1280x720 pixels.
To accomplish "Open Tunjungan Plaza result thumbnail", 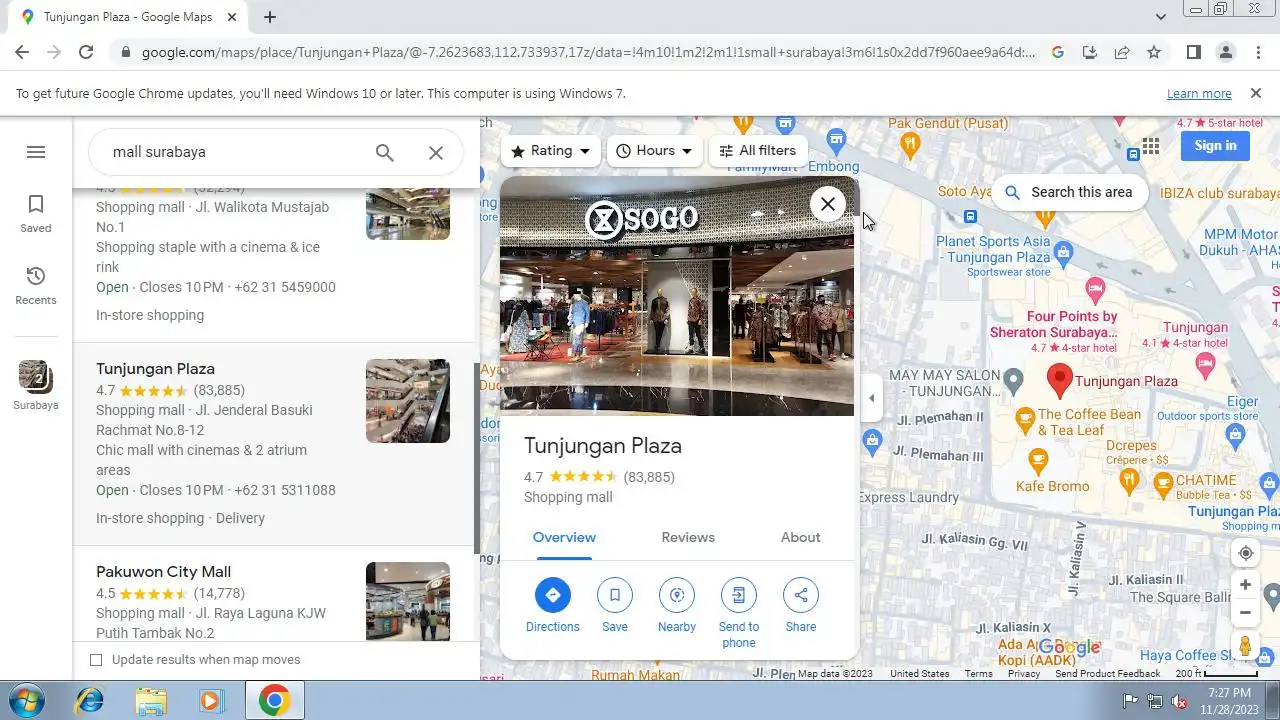I will (408, 401).
